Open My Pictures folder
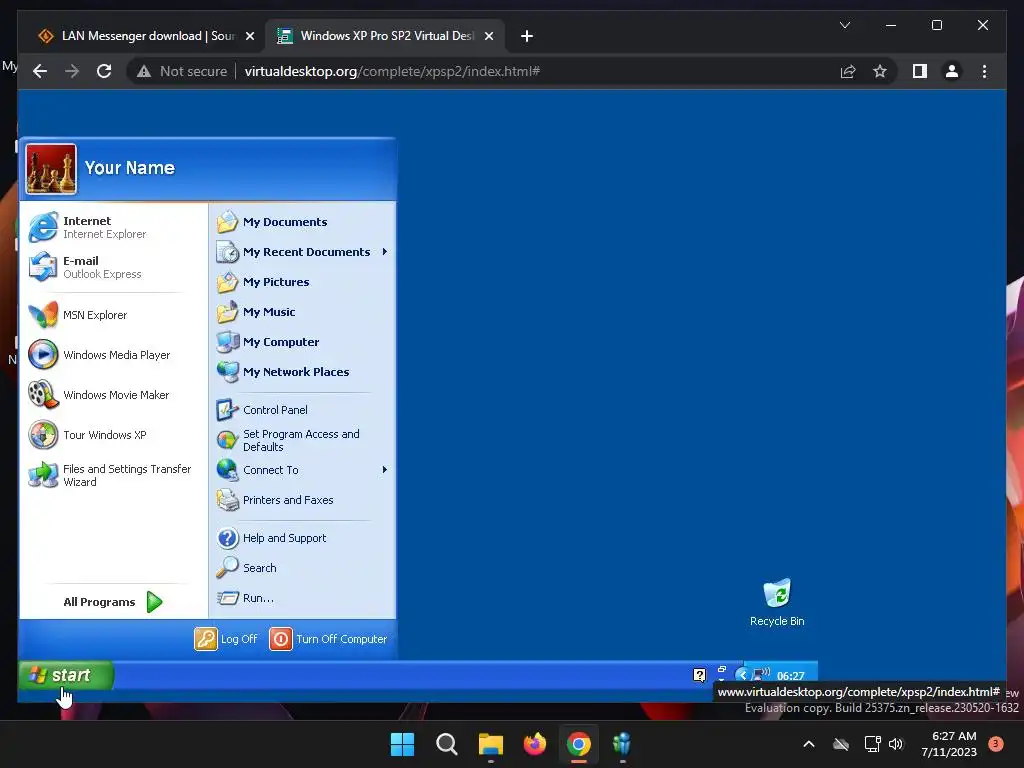This screenshot has height=768, width=1024. pos(263,282)
